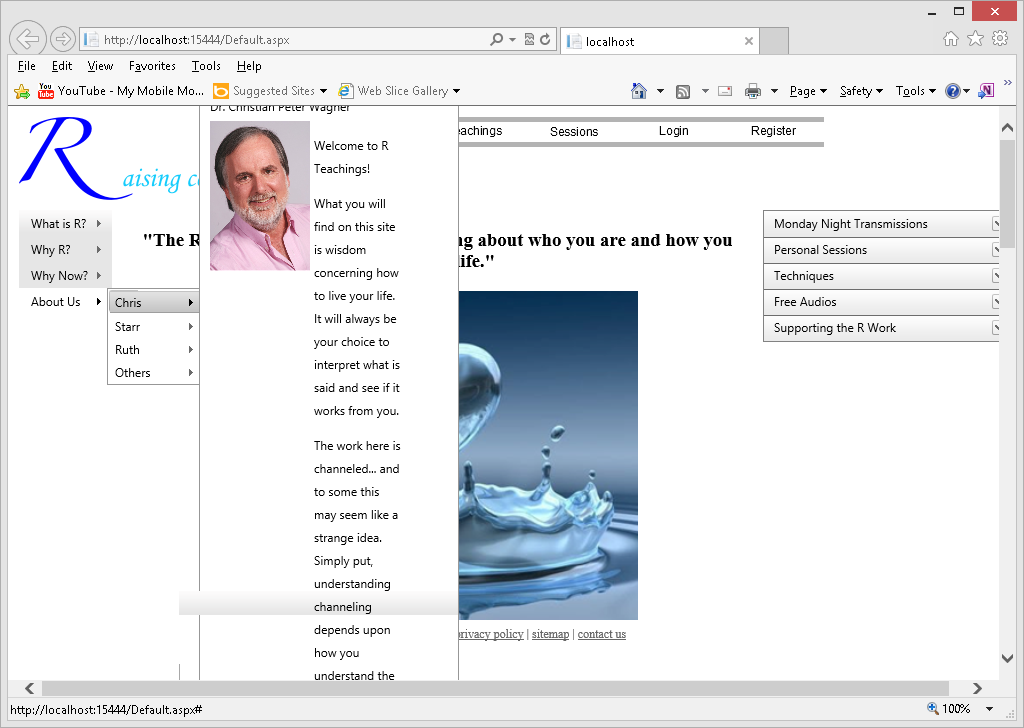Open YouTube favorites bar shortcut
The image size is (1024, 728).
point(121,91)
